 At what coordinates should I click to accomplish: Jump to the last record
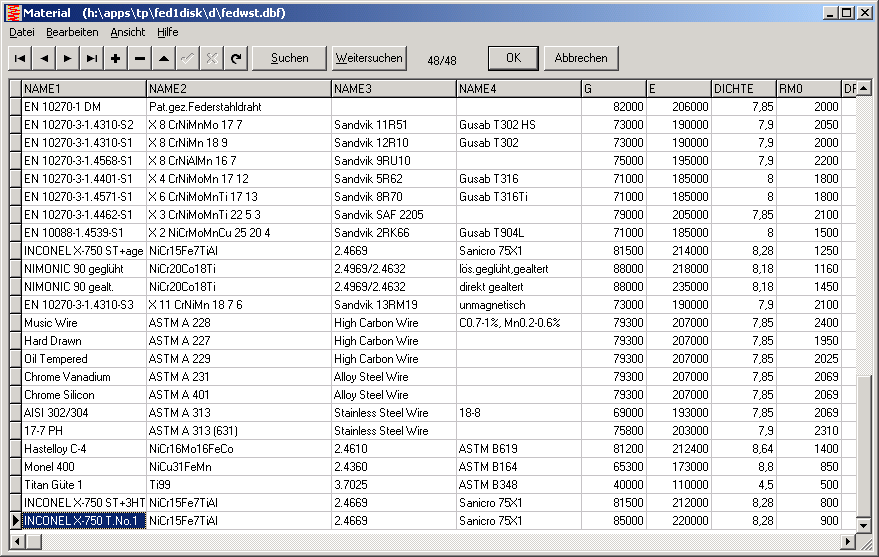[x=92, y=58]
